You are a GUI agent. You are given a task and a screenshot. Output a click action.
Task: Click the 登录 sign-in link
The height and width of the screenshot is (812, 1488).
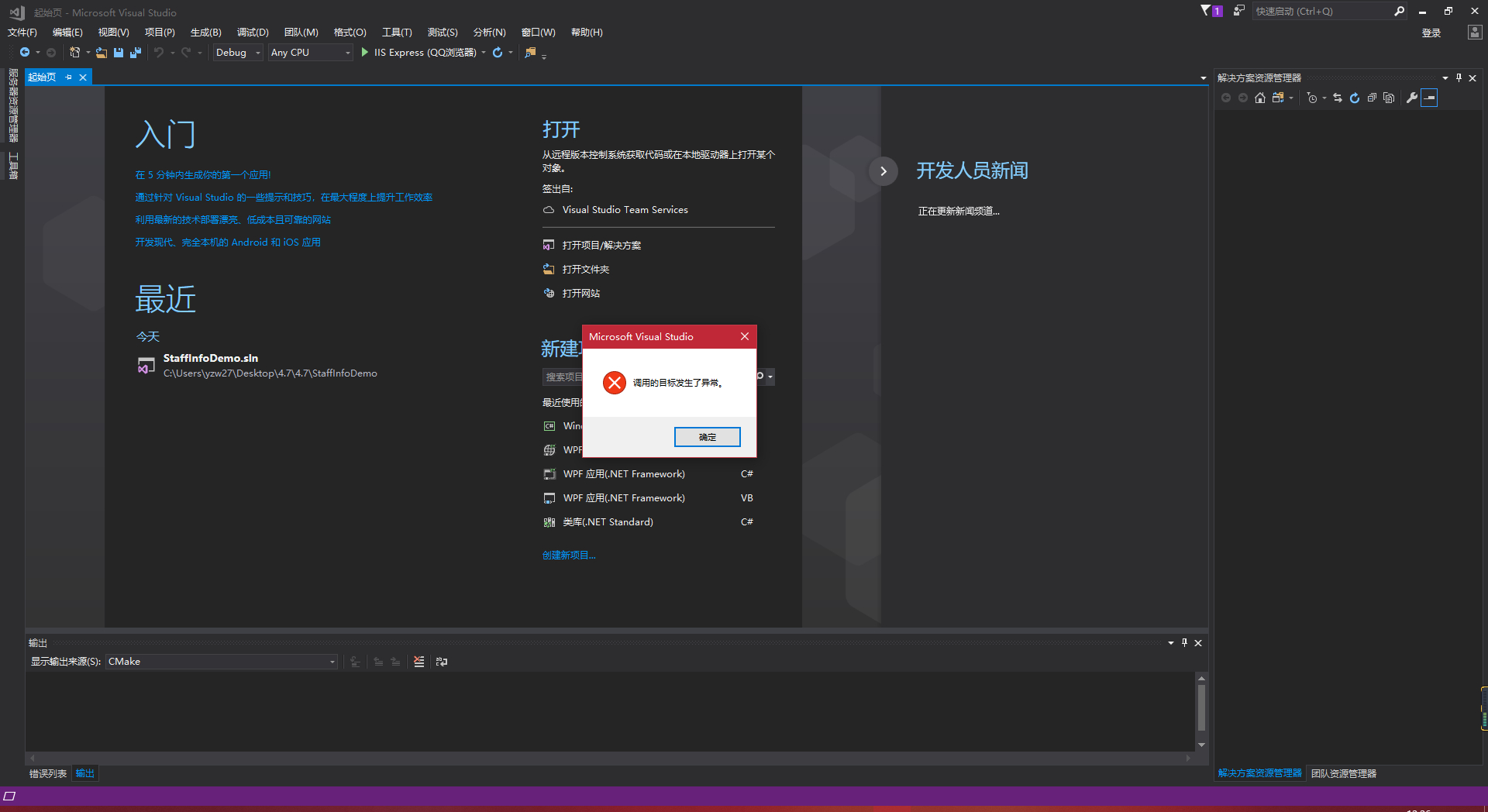(x=1431, y=33)
